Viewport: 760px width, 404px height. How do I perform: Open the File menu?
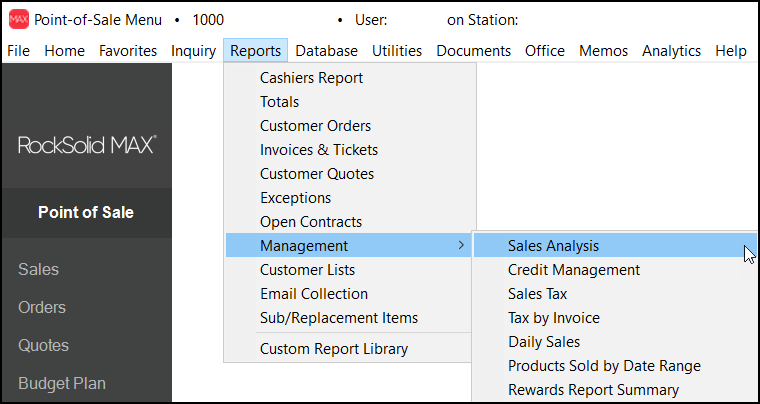[19, 51]
